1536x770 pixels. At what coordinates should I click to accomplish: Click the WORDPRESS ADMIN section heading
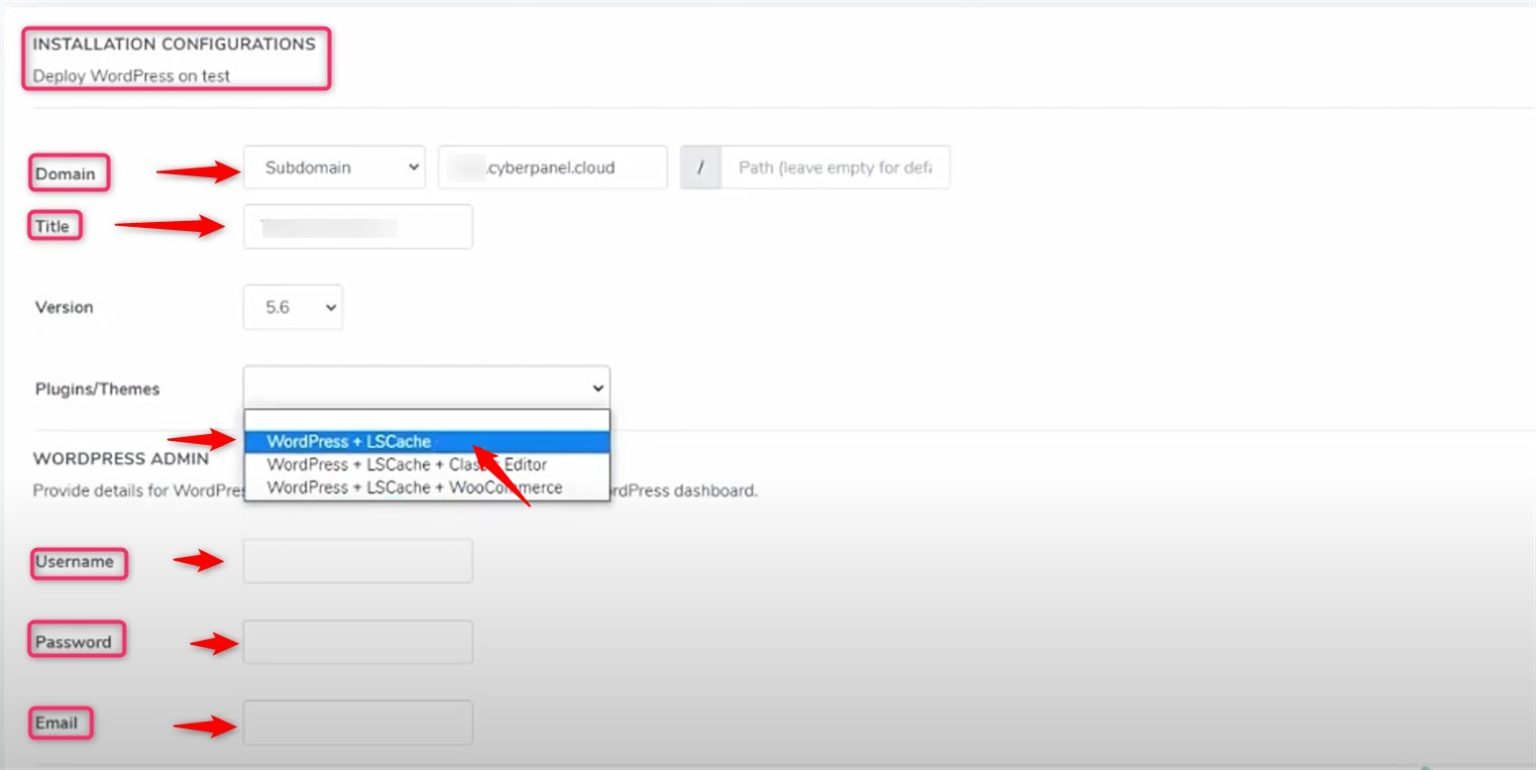point(121,458)
